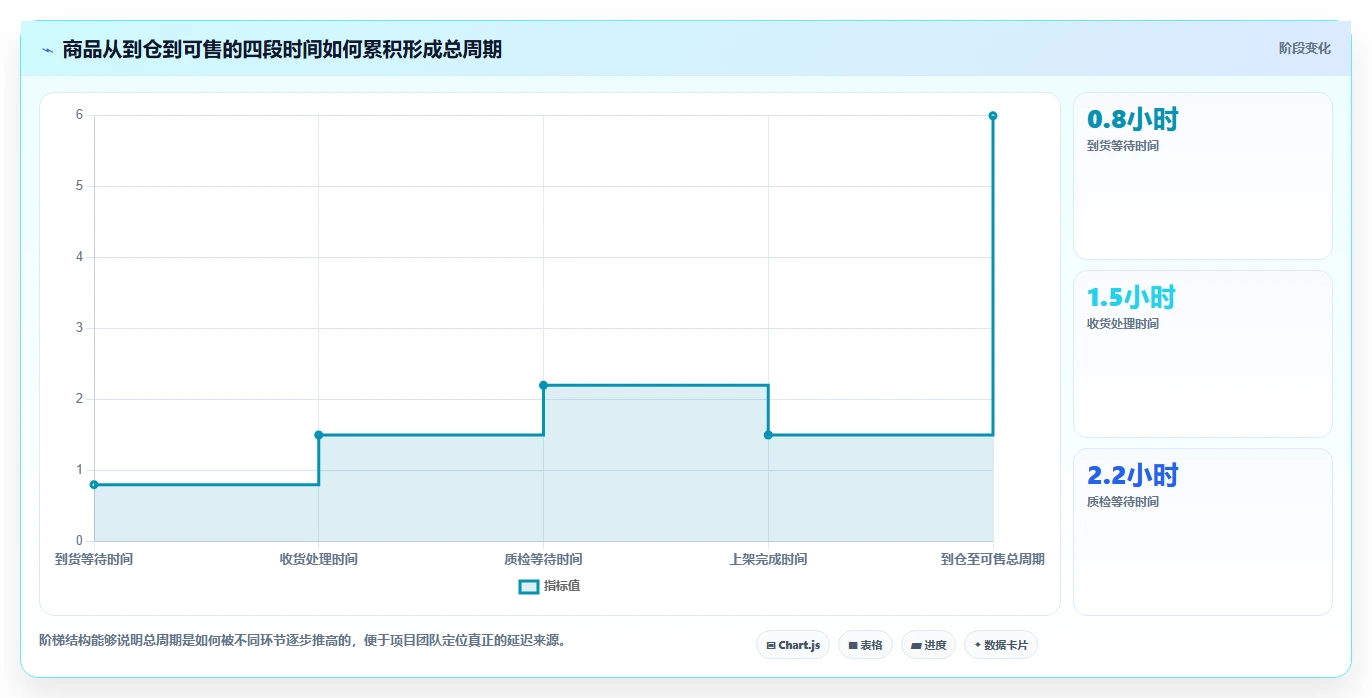Click the data point at 上架完成时间
This screenshot has width=1372, height=698.
tap(768, 435)
